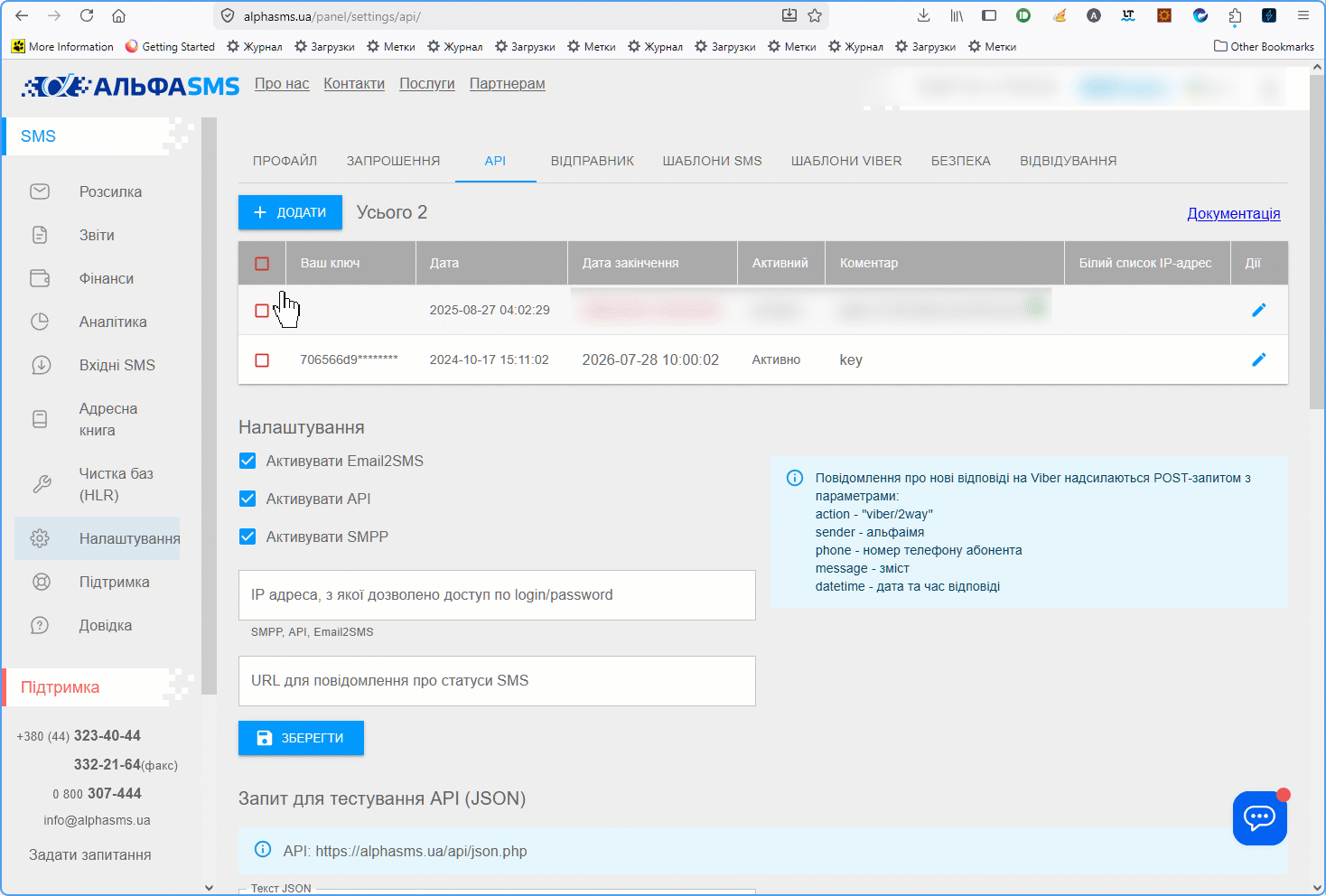Open the live chat bubble widget
Screen dimensions: 1326x896
point(1259,818)
